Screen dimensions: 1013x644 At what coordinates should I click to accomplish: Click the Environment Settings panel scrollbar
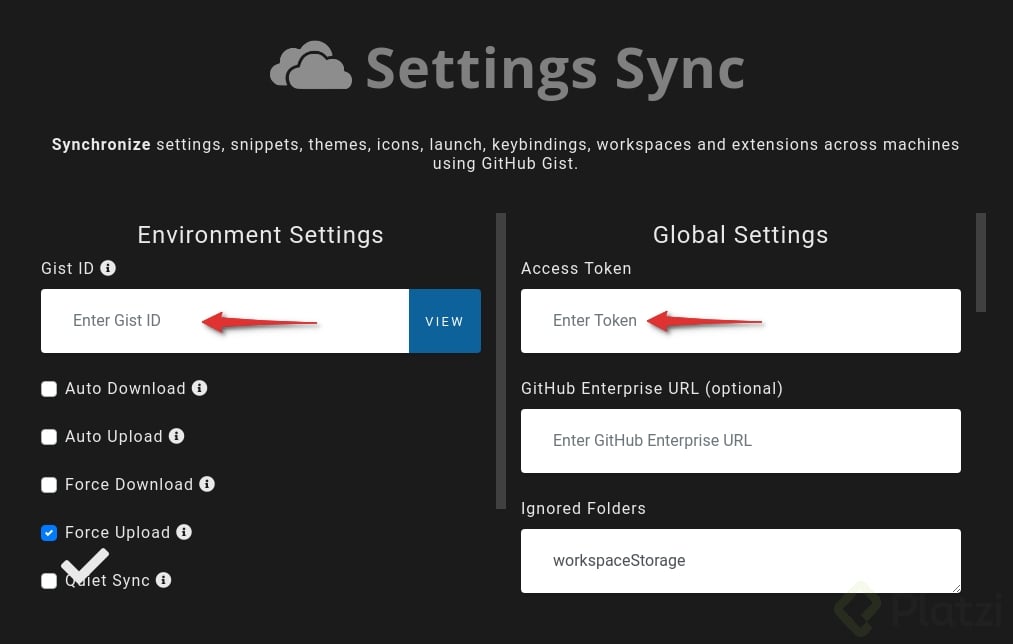[x=501, y=361]
